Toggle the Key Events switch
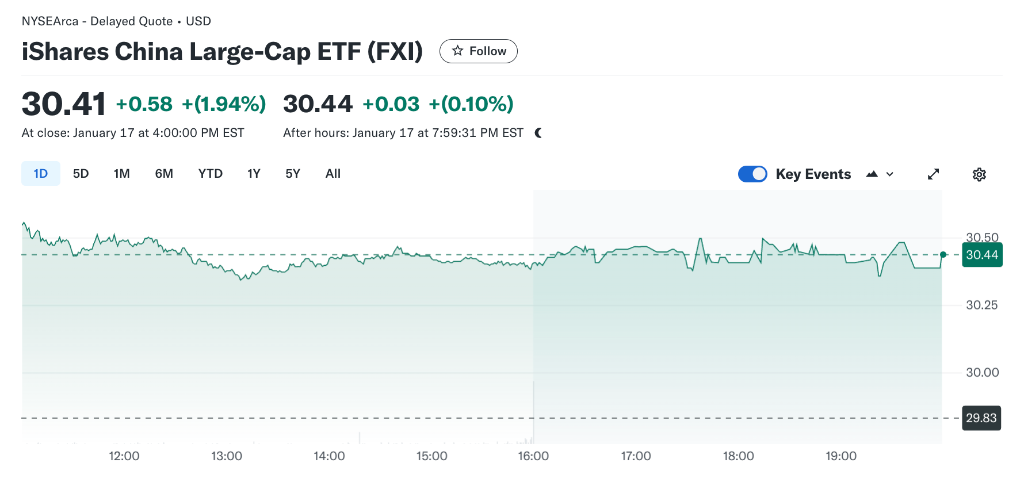The height and width of the screenshot is (485, 1024). pos(752,174)
